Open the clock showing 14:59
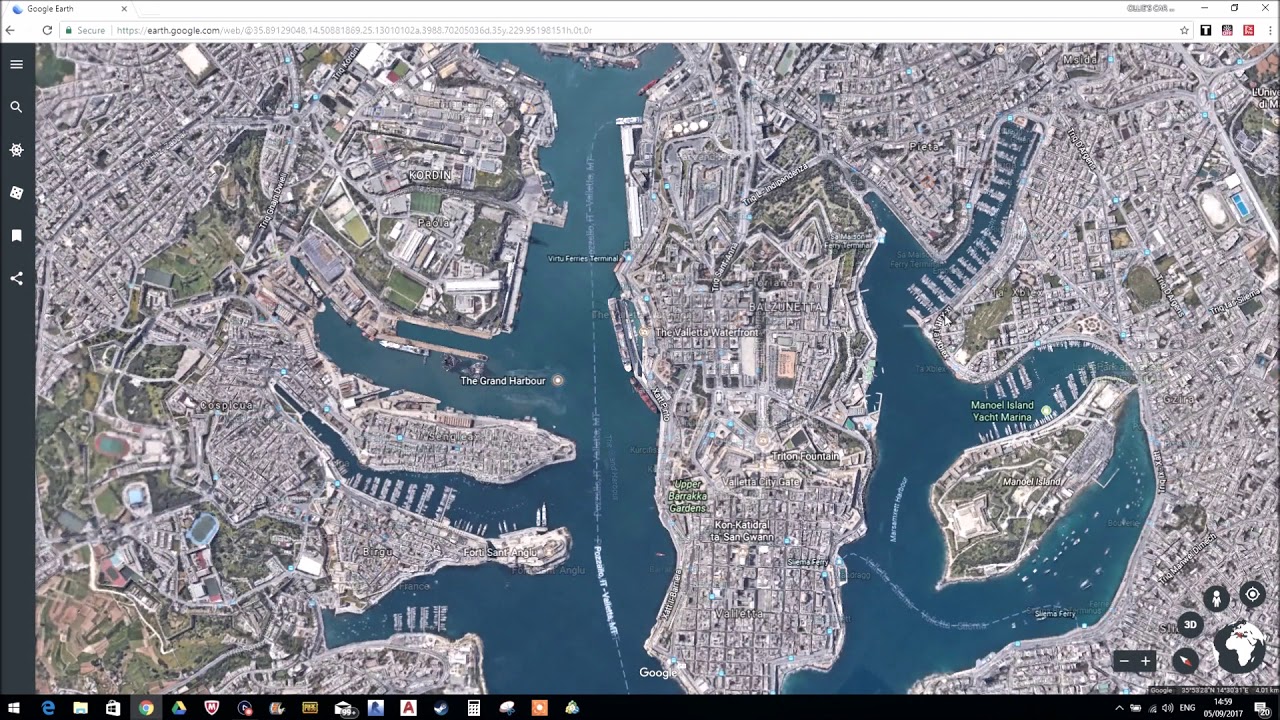1280x720 pixels. coord(1223,708)
